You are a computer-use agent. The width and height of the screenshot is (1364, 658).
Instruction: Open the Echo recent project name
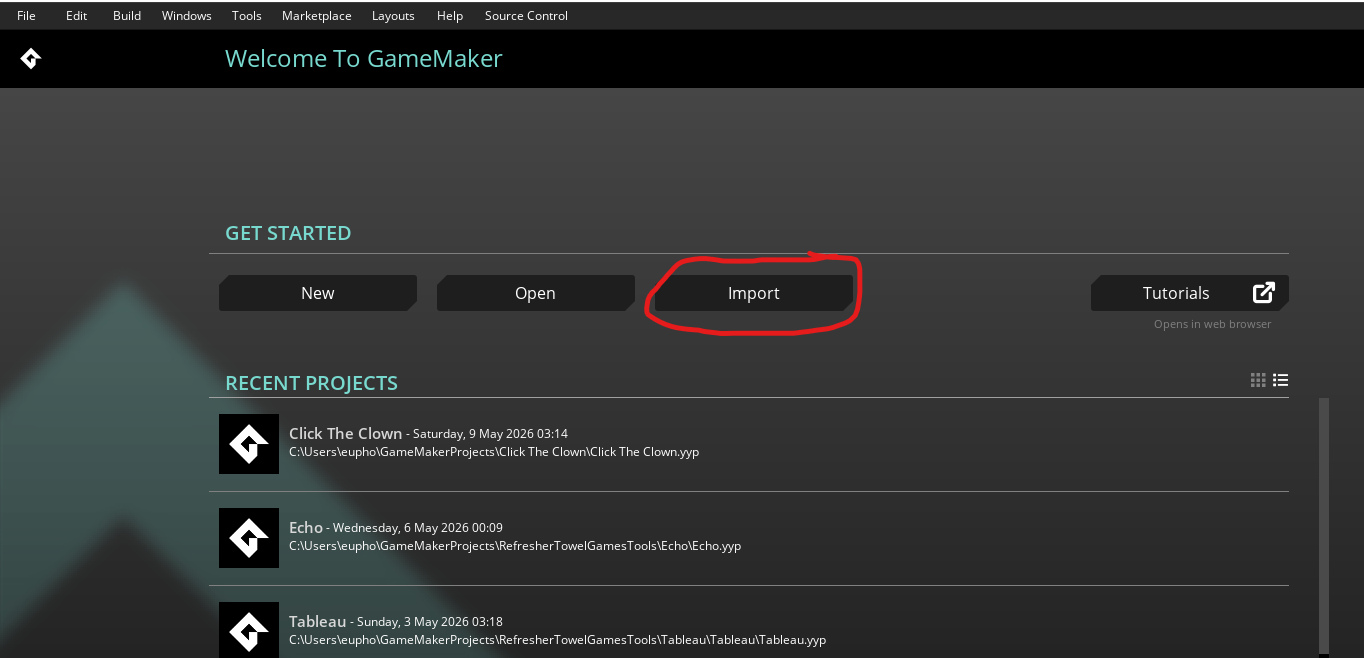(x=306, y=527)
